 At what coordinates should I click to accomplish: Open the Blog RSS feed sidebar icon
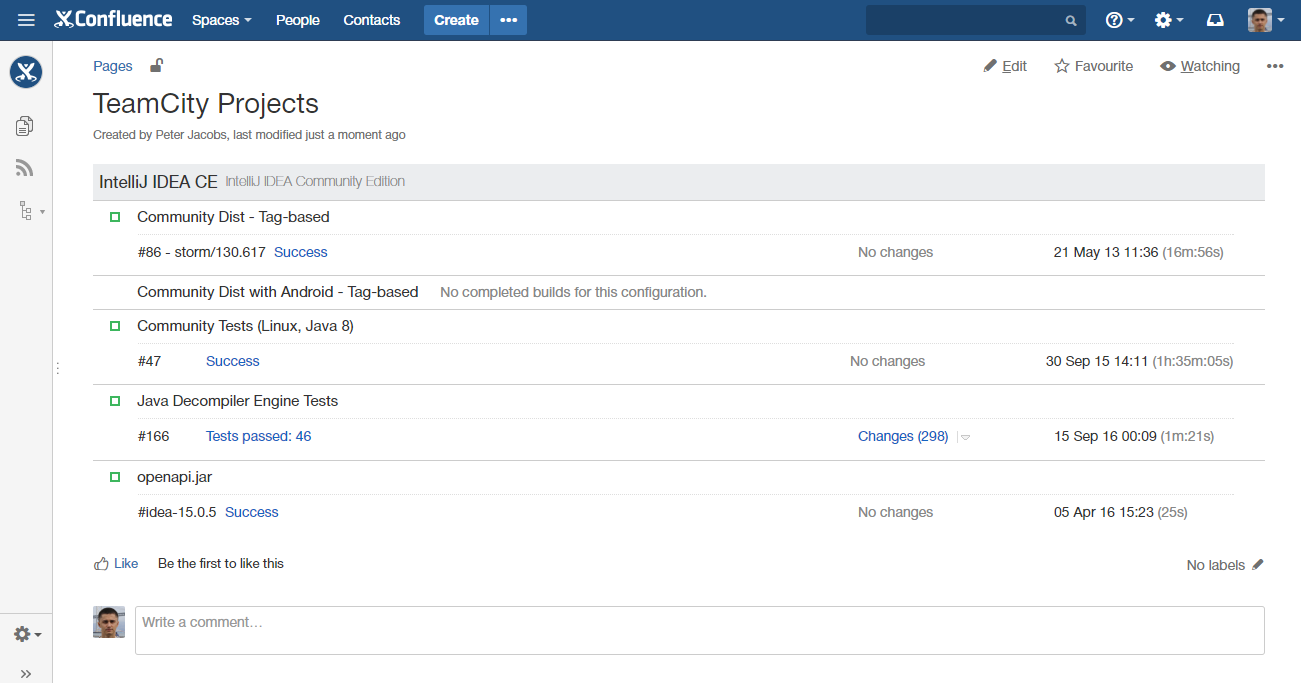tap(25, 168)
